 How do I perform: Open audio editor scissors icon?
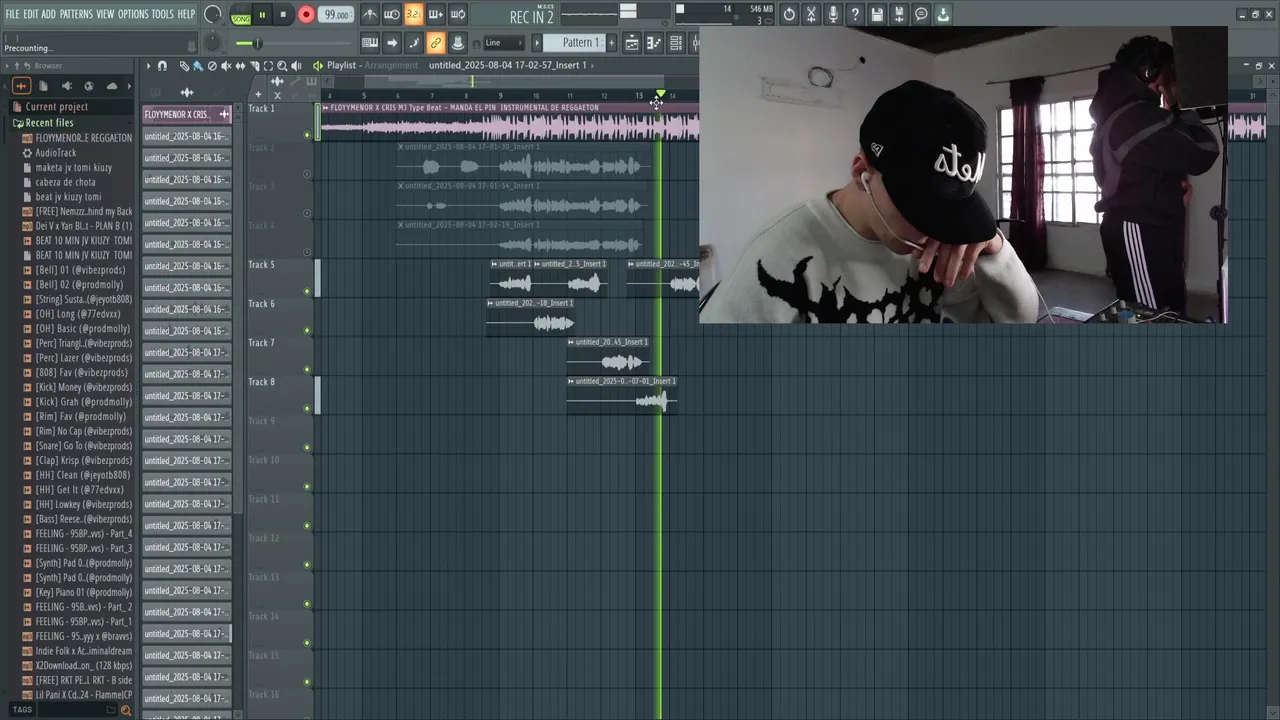pos(811,14)
